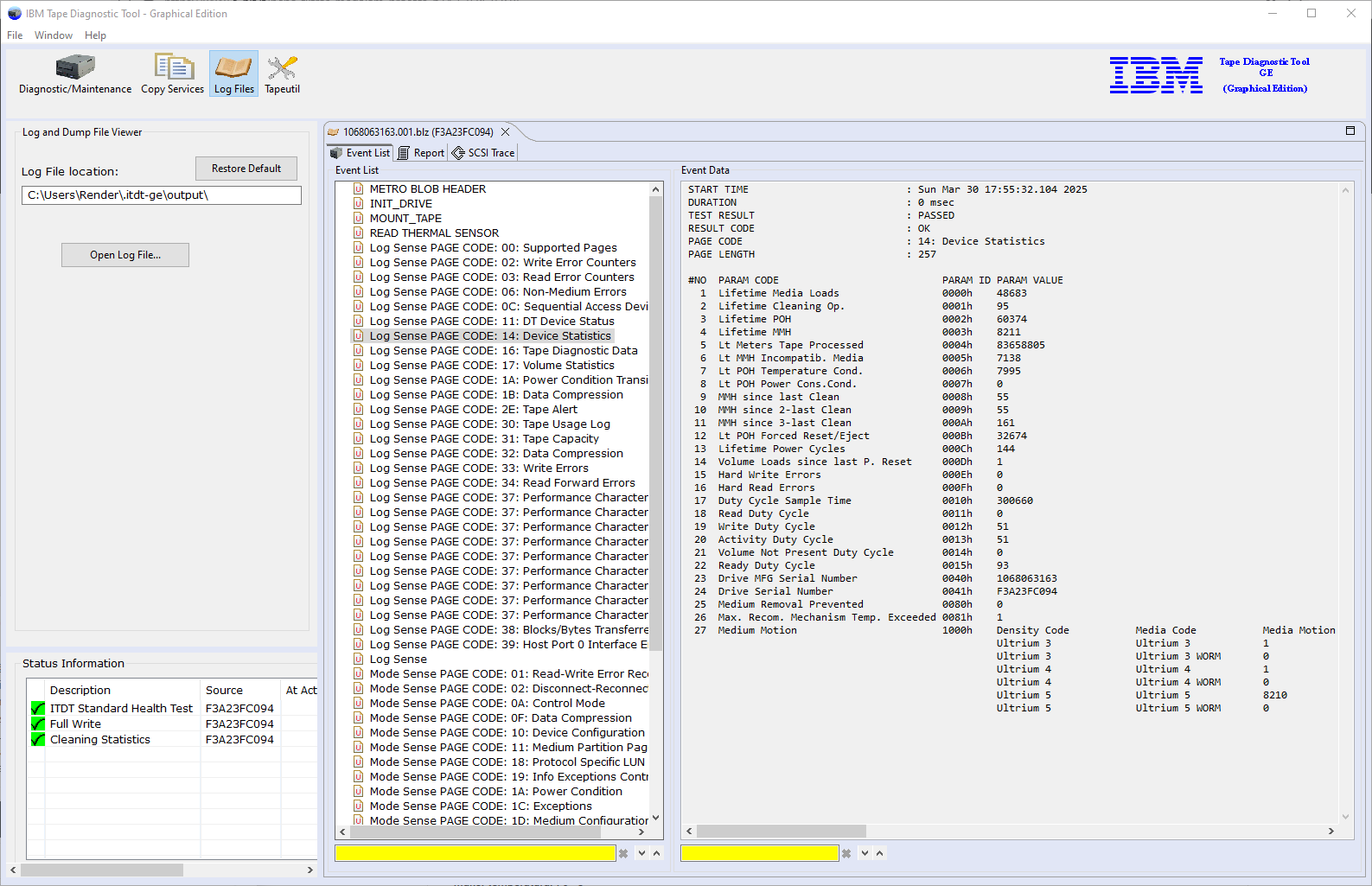Click the Open Log File... button
The image size is (1372, 886).
pyautogui.click(x=125, y=255)
